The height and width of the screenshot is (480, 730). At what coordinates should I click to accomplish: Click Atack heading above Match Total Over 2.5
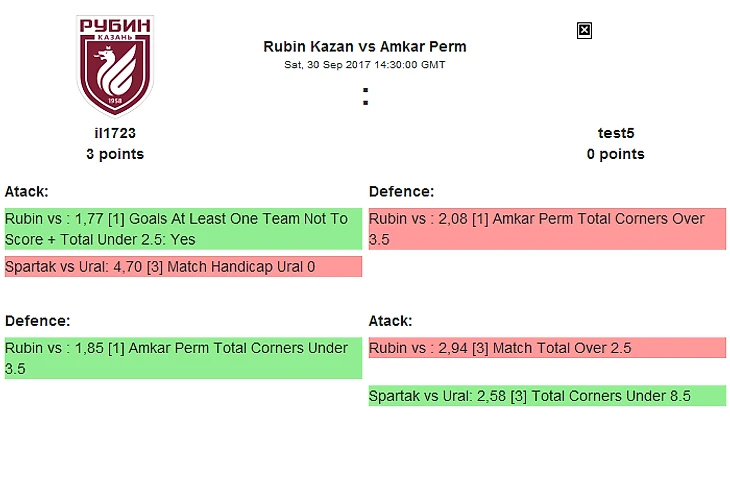click(391, 321)
